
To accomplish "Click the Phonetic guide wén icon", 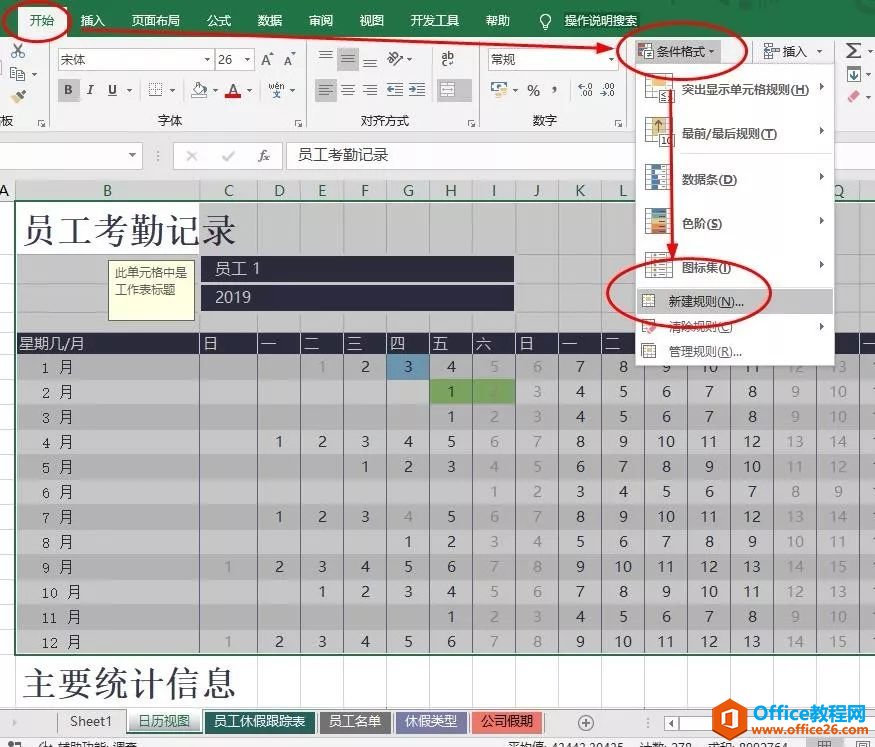I will click(276, 89).
